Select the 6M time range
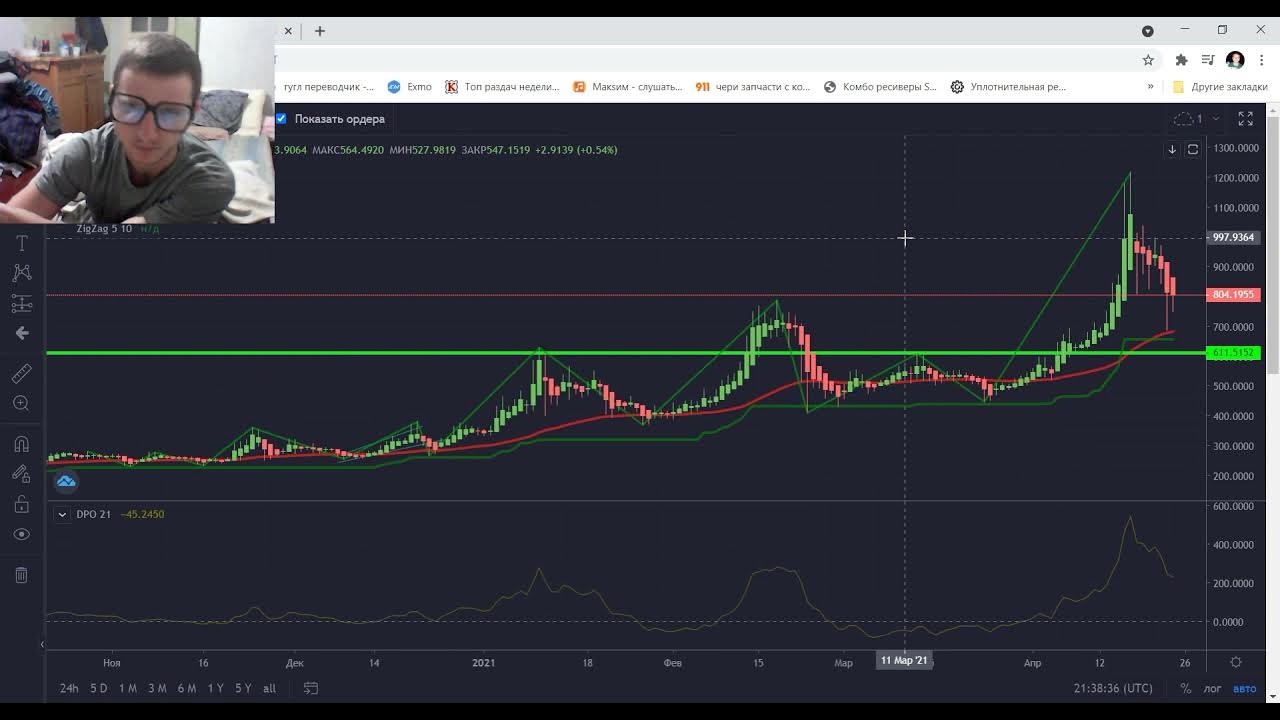This screenshot has width=1280, height=720. pos(187,688)
